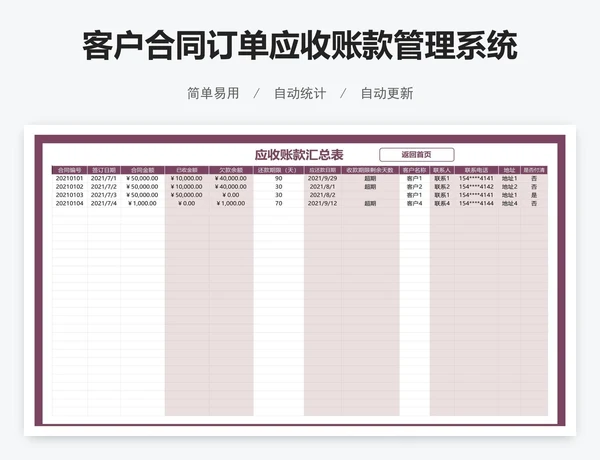Click the 简单易用 subtitle text

213,93
